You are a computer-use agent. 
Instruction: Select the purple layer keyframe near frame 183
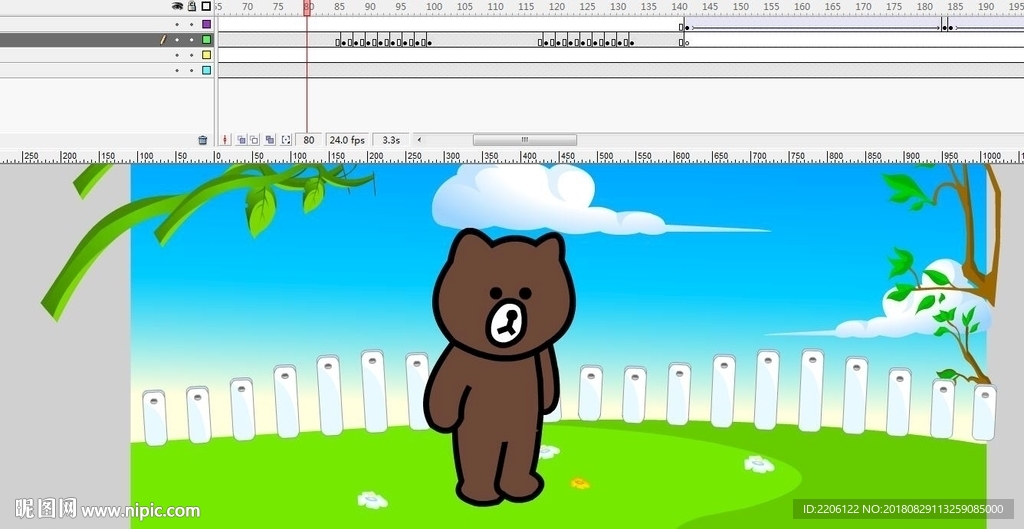[945, 27]
